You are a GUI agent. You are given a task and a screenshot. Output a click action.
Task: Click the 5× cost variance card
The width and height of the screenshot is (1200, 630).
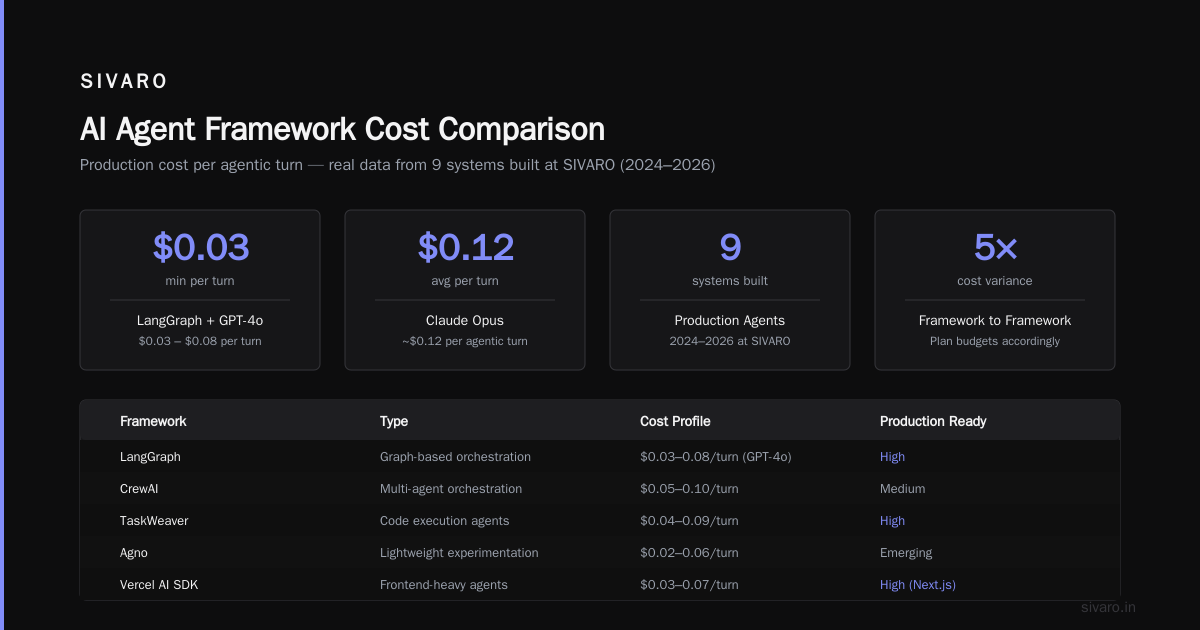(x=995, y=290)
